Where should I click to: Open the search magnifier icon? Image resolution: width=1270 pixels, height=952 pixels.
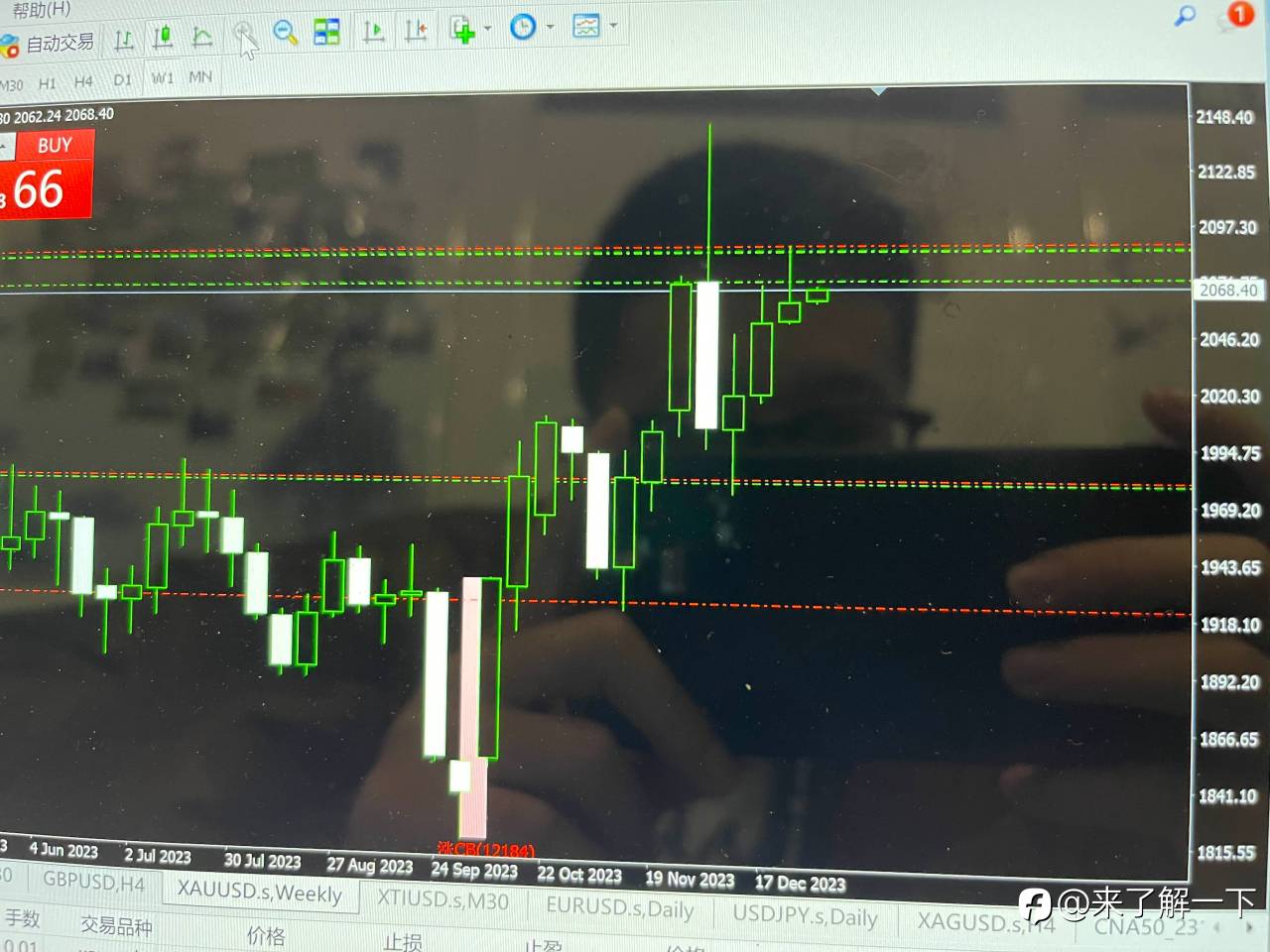tap(1185, 15)
